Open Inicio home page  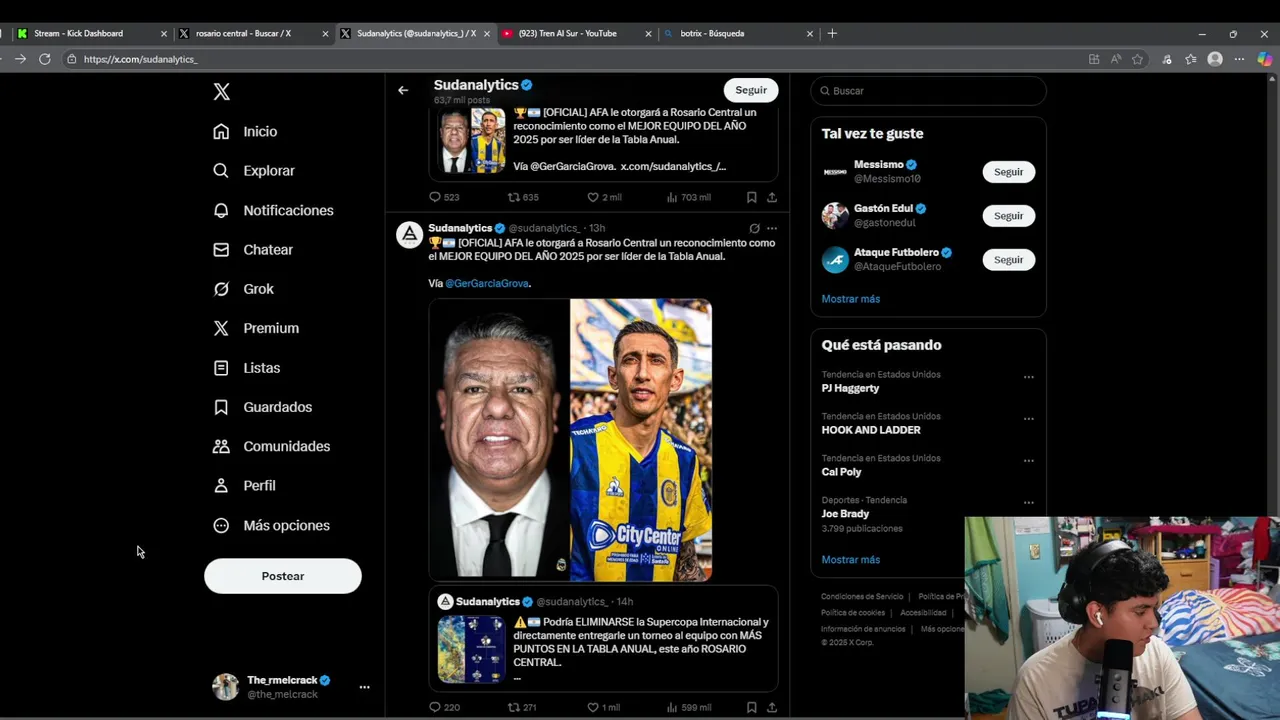(x=246, y=131)
